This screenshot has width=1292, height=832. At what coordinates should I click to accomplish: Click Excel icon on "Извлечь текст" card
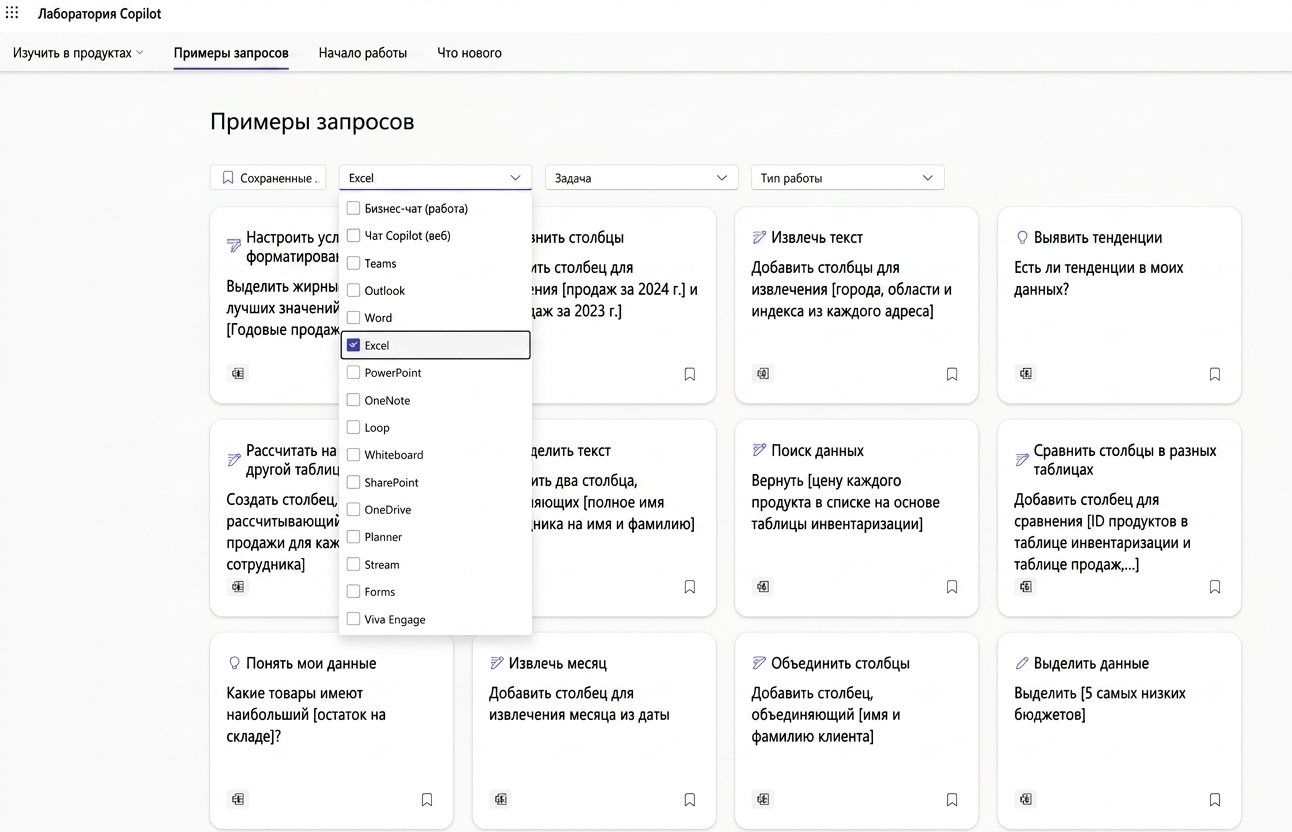pyautogui.click(x=763, y=374)
